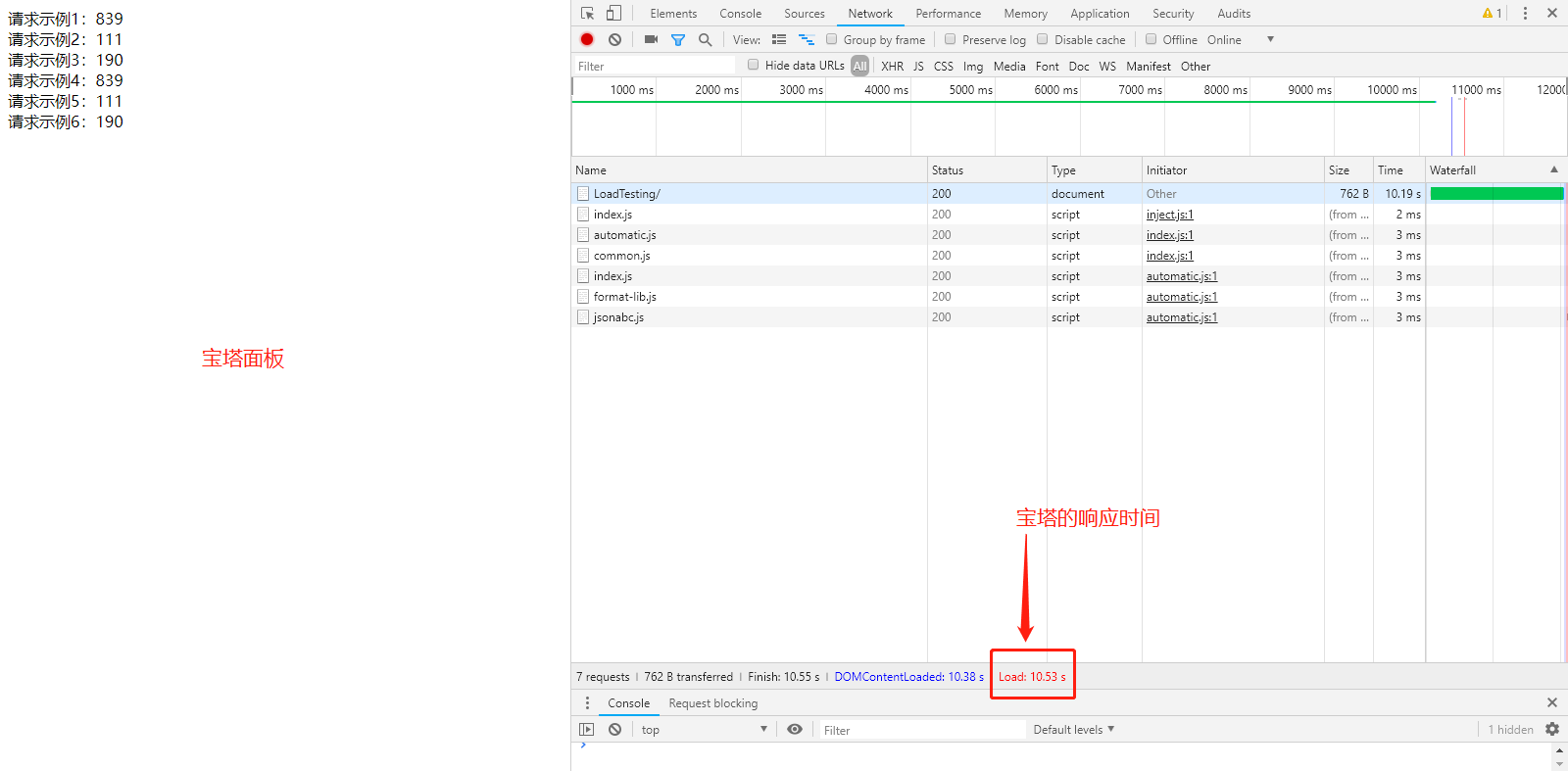
Task: Click the 5000 ms timeline overview marker
Action: click(x=970, y=89)
